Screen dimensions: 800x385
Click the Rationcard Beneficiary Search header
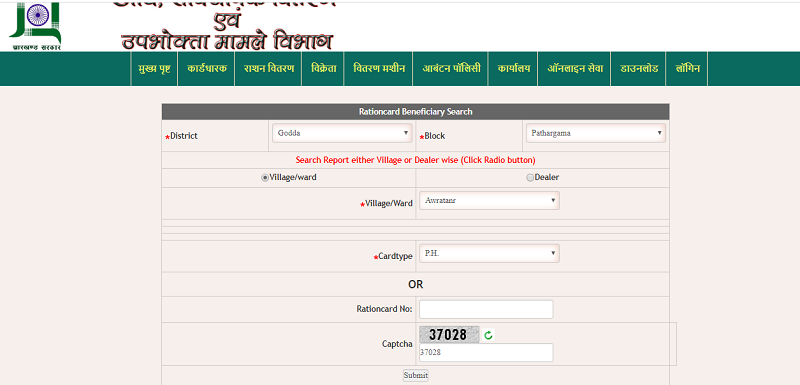pyautogui.click(x=415, y=112)
